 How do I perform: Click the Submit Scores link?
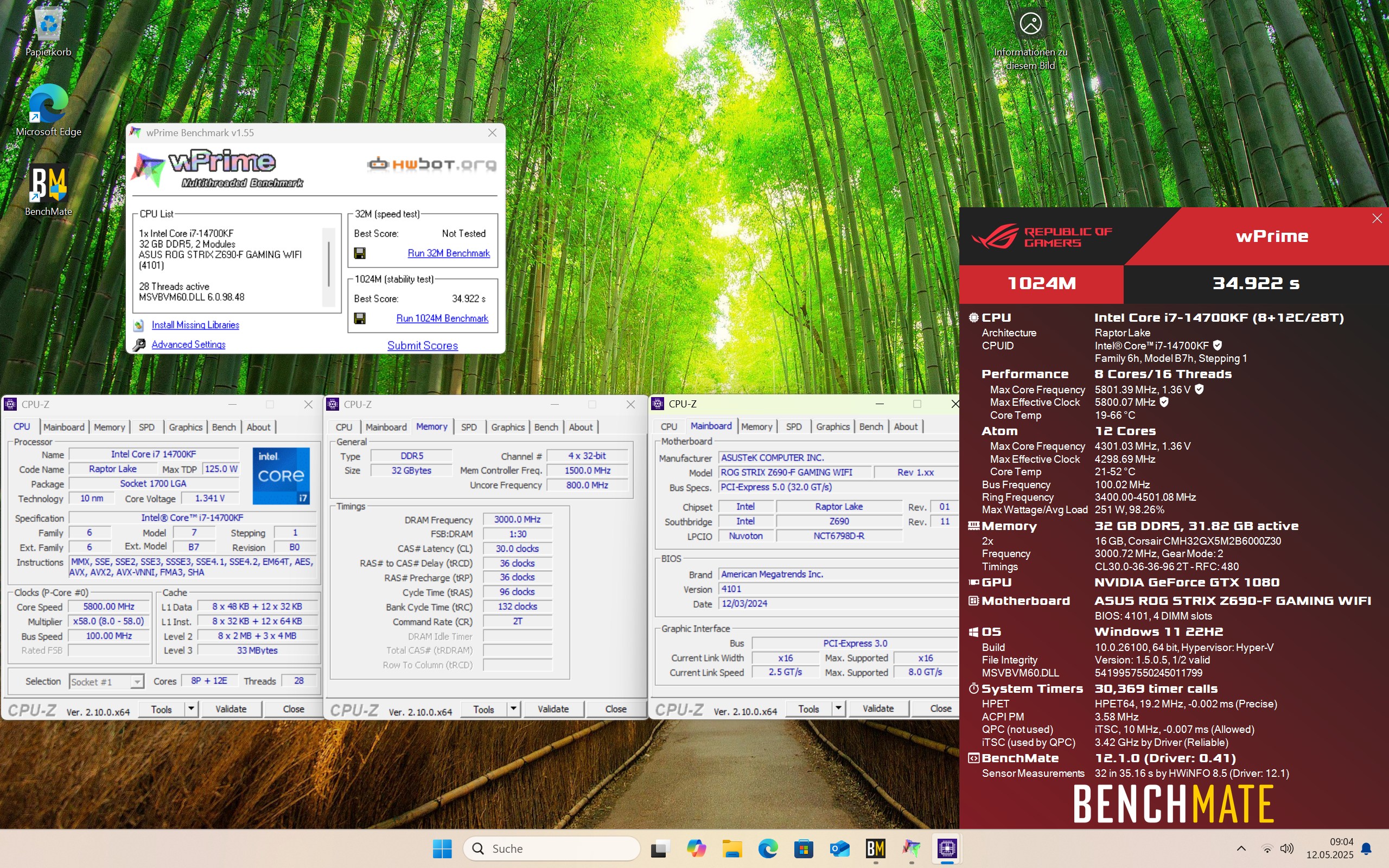pos(423,346)
